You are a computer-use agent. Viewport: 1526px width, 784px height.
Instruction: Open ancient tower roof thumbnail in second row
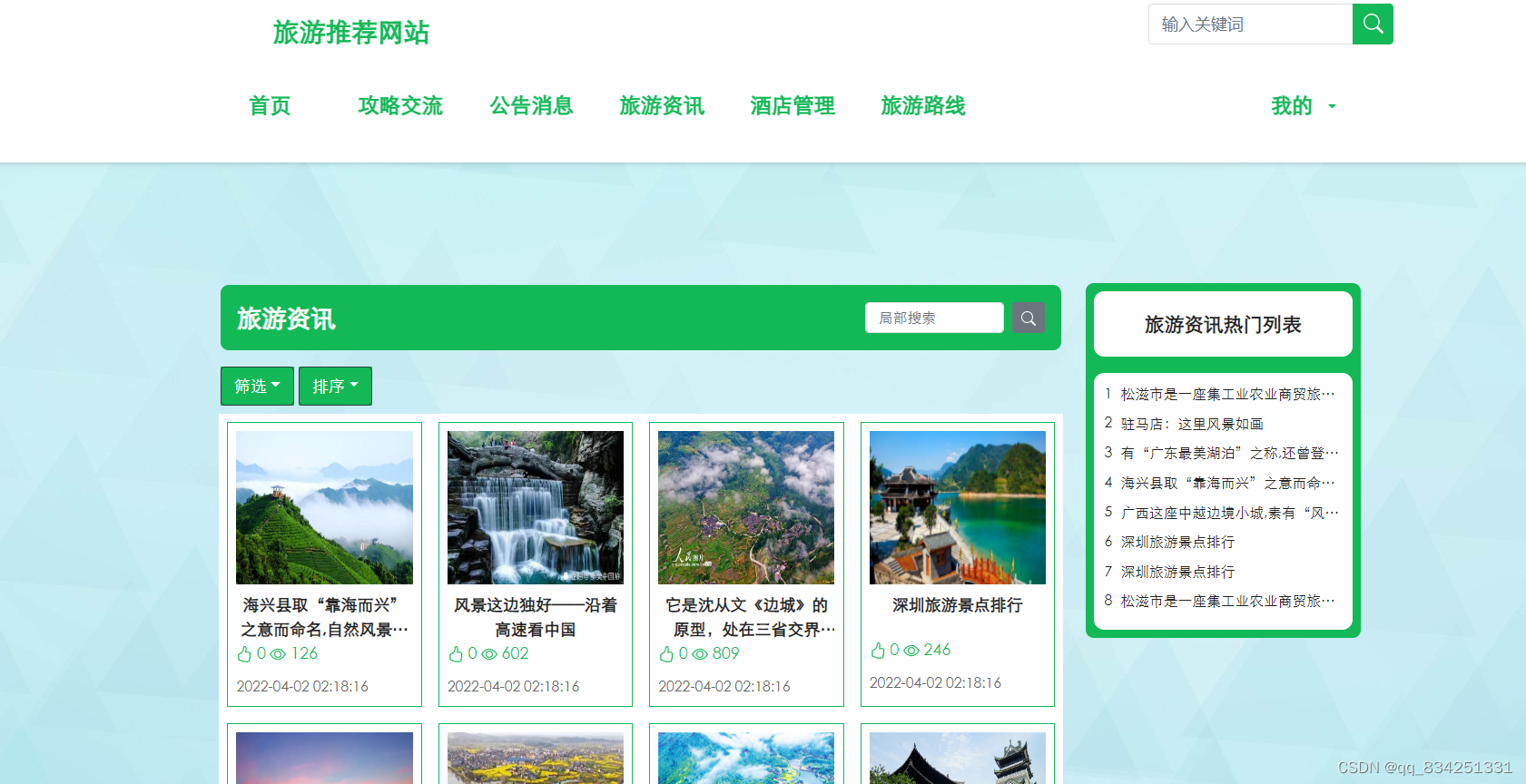tap(958, 758)
